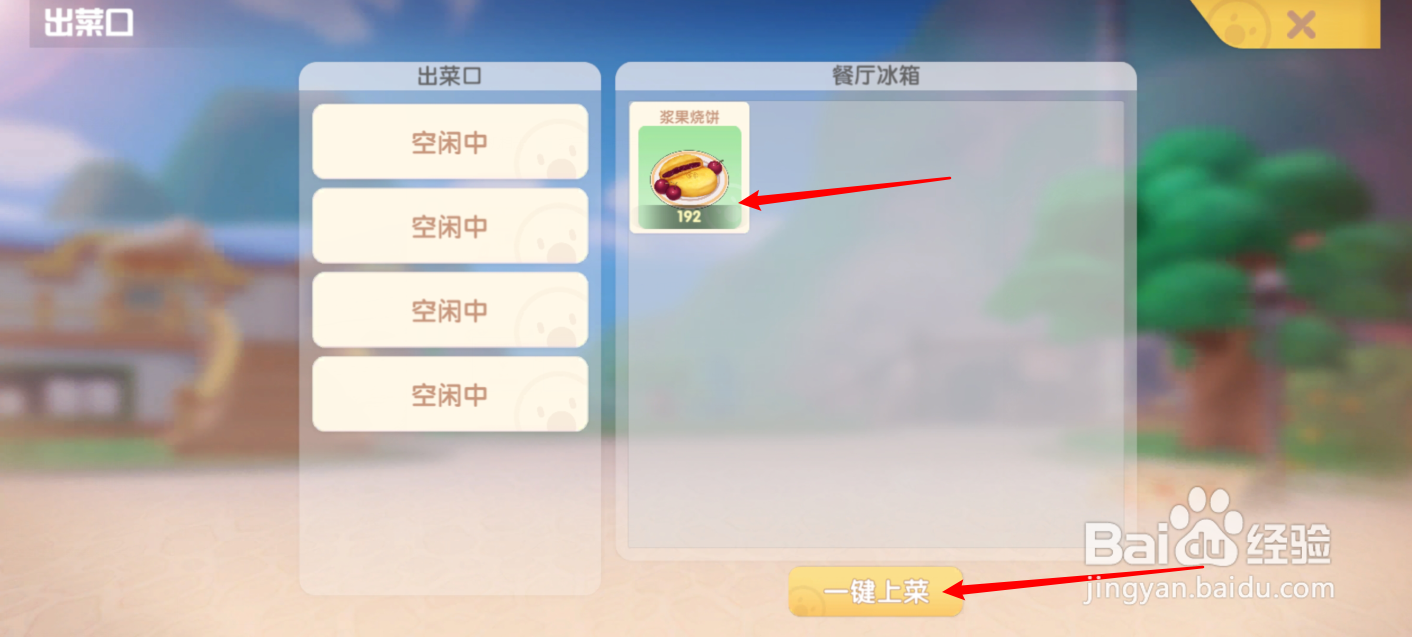Click the smiley face icon beside X
The width and height of the screenshot is (1412, 637).
[1241, 24]
